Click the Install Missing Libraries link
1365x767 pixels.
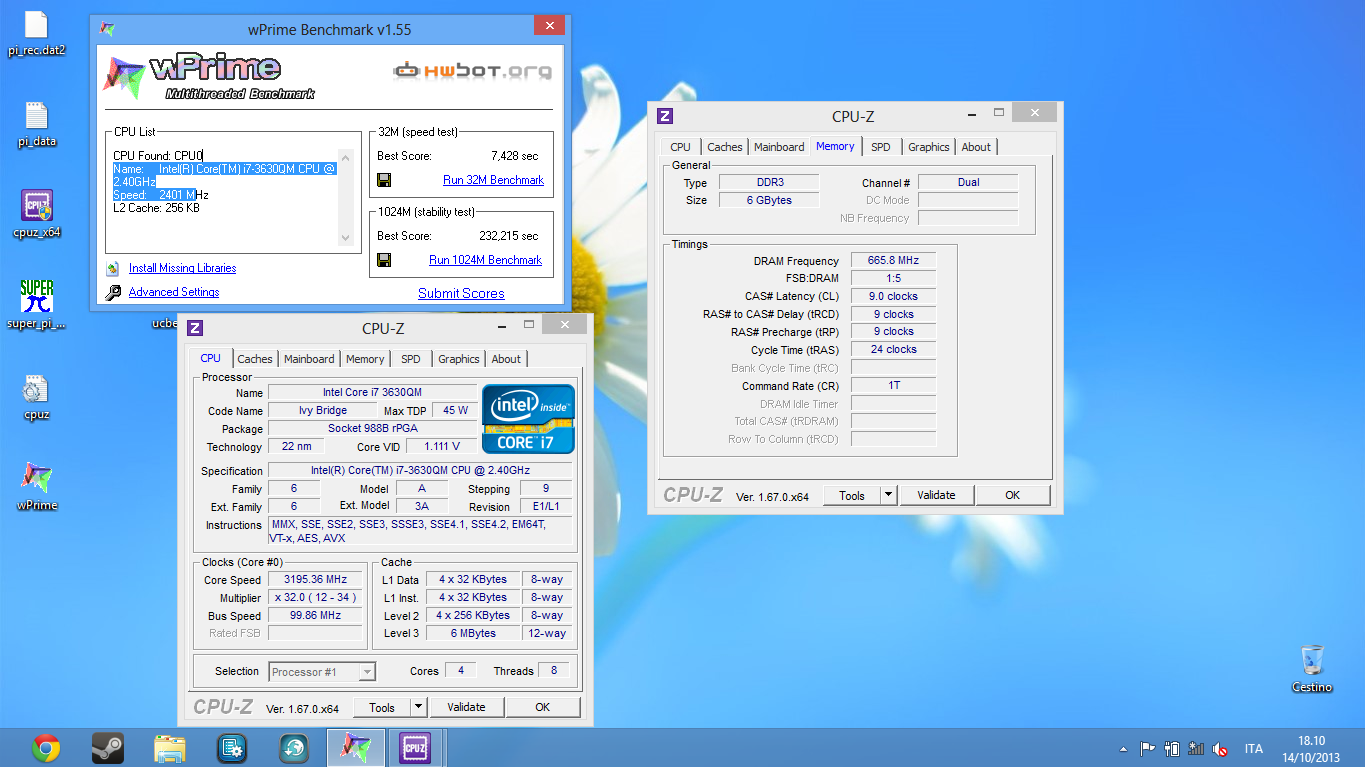[182, 268]
